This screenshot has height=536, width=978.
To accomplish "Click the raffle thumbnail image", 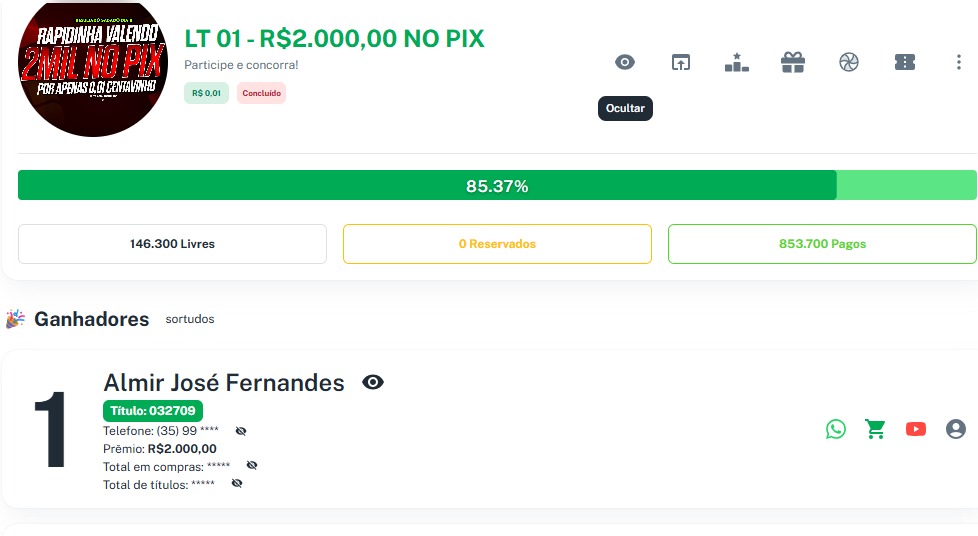I will click(x=92, y=66).
